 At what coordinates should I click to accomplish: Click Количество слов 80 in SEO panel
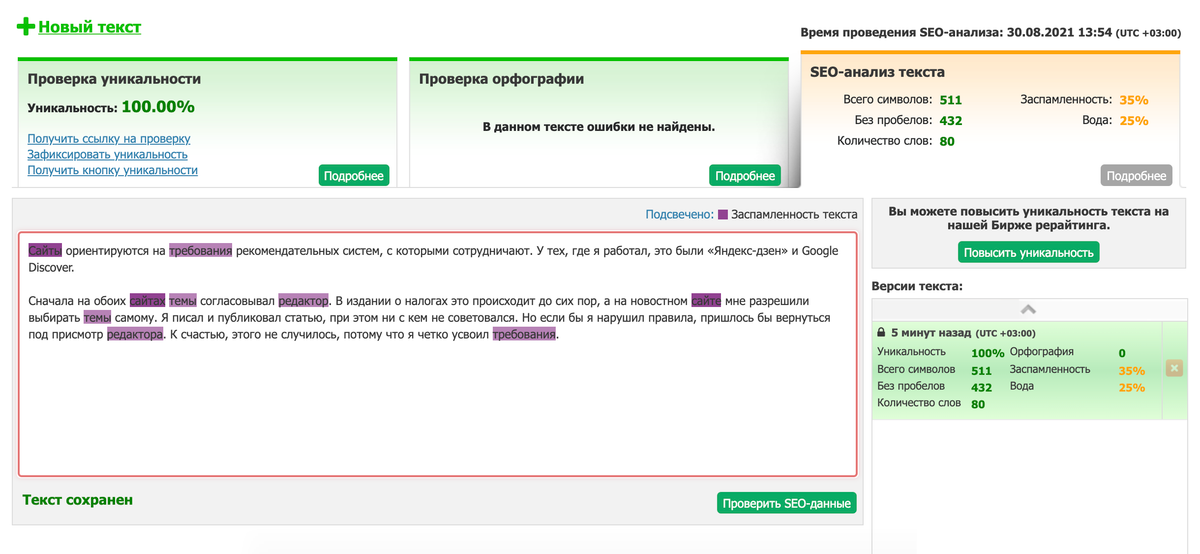[x=896, y=141]
